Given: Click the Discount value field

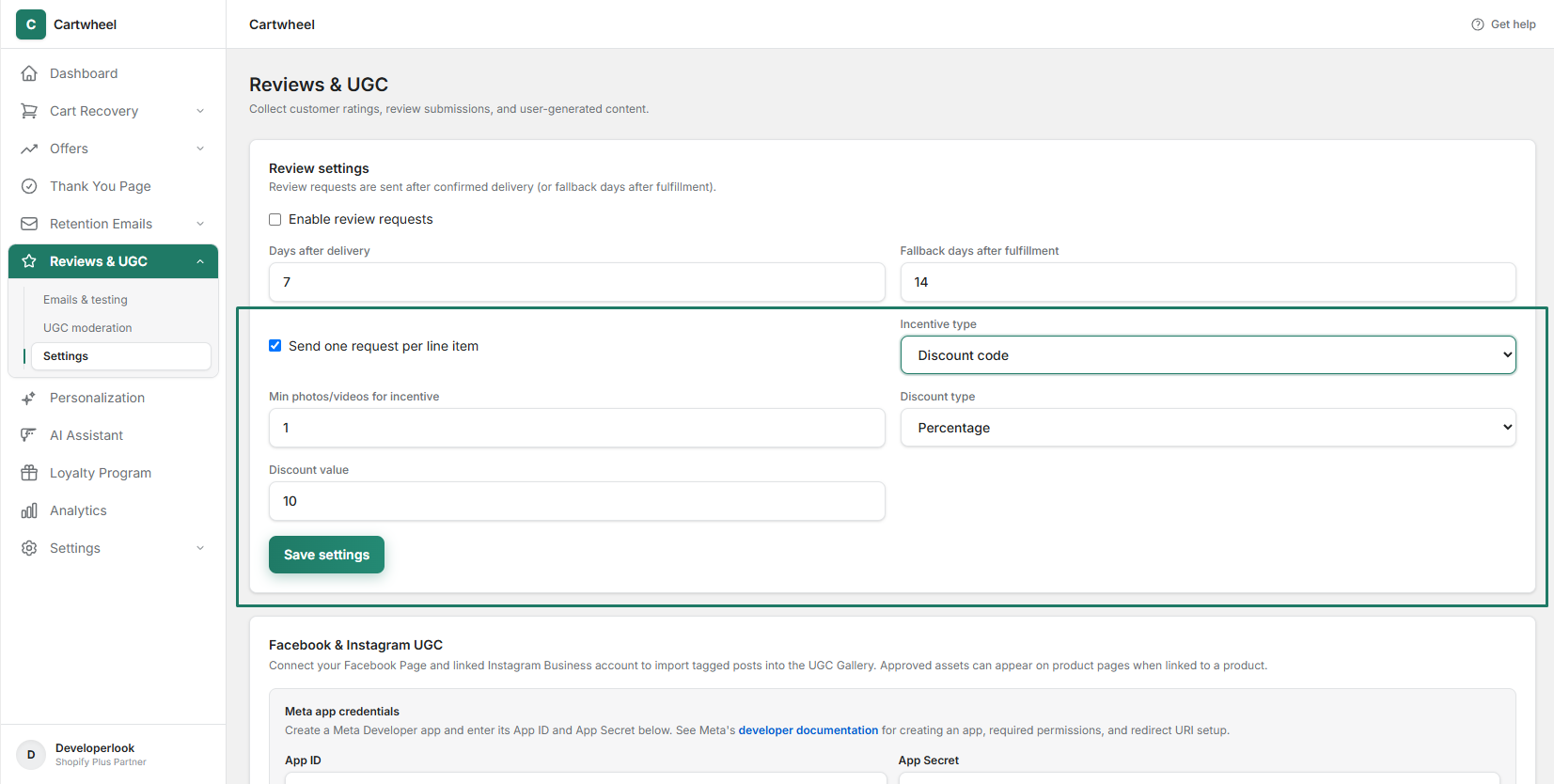Looking at the screenshot, I should [x=576, y=501].
